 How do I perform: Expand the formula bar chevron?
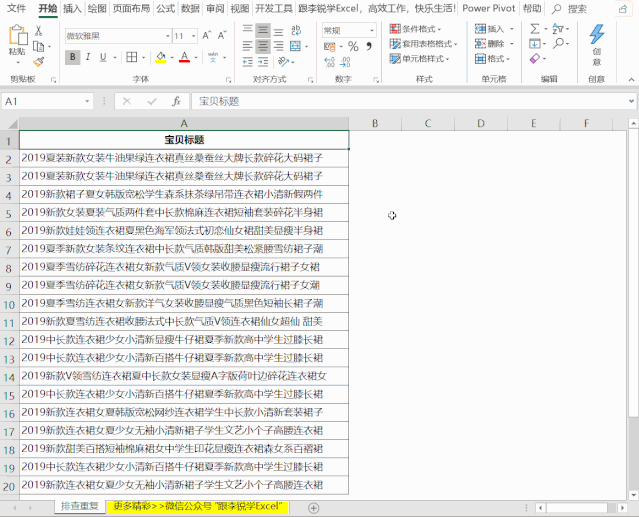(631, 101)
